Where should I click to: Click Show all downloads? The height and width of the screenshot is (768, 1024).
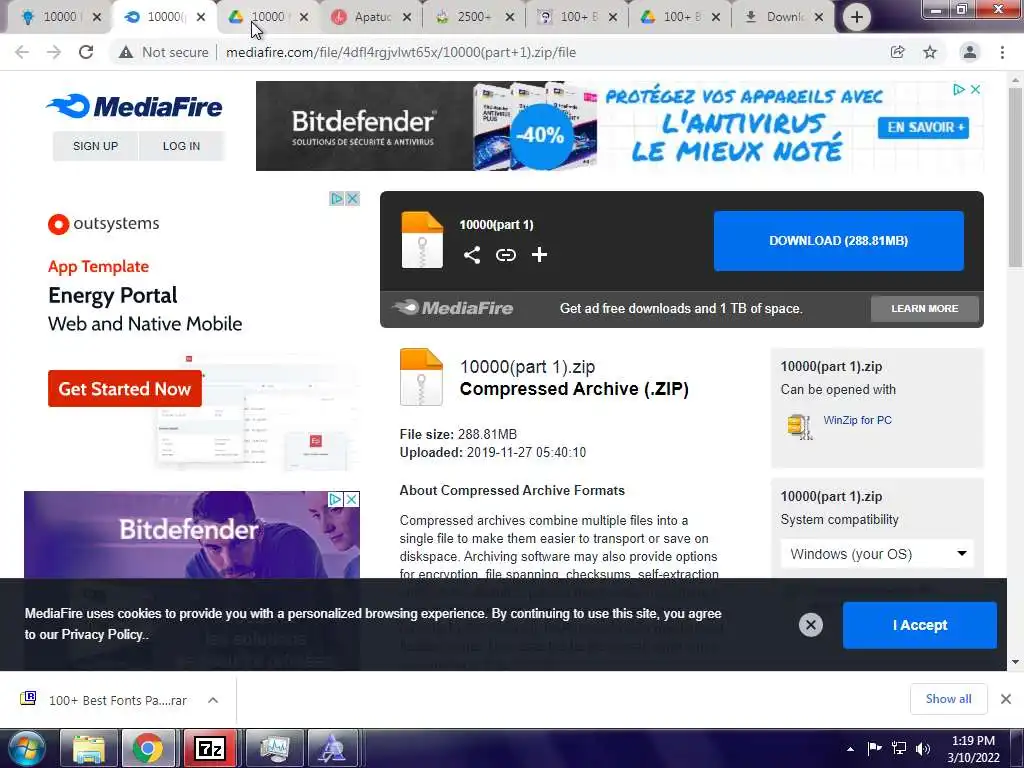click(948, 699)
